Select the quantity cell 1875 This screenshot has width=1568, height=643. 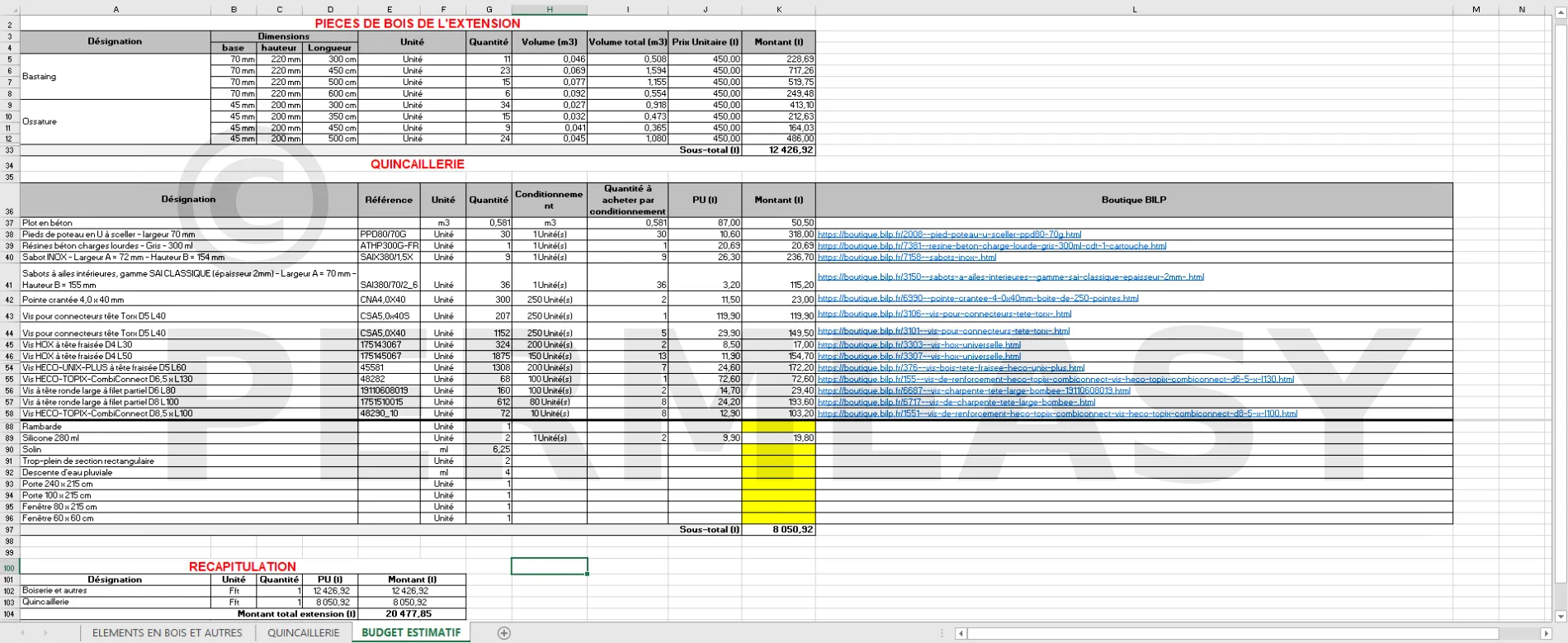[x=489, y=357]
